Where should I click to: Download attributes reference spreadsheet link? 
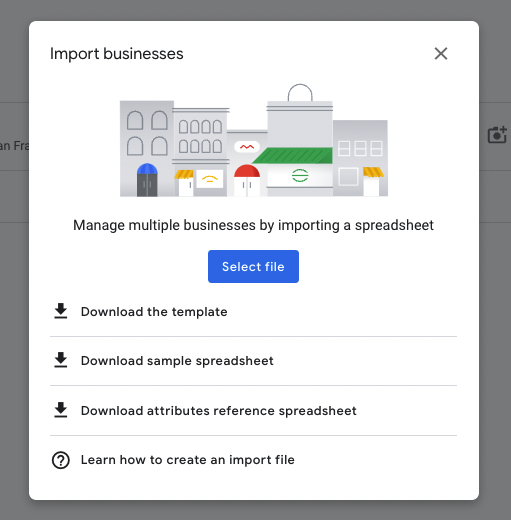pyautogui.click(x=219, y=411)
